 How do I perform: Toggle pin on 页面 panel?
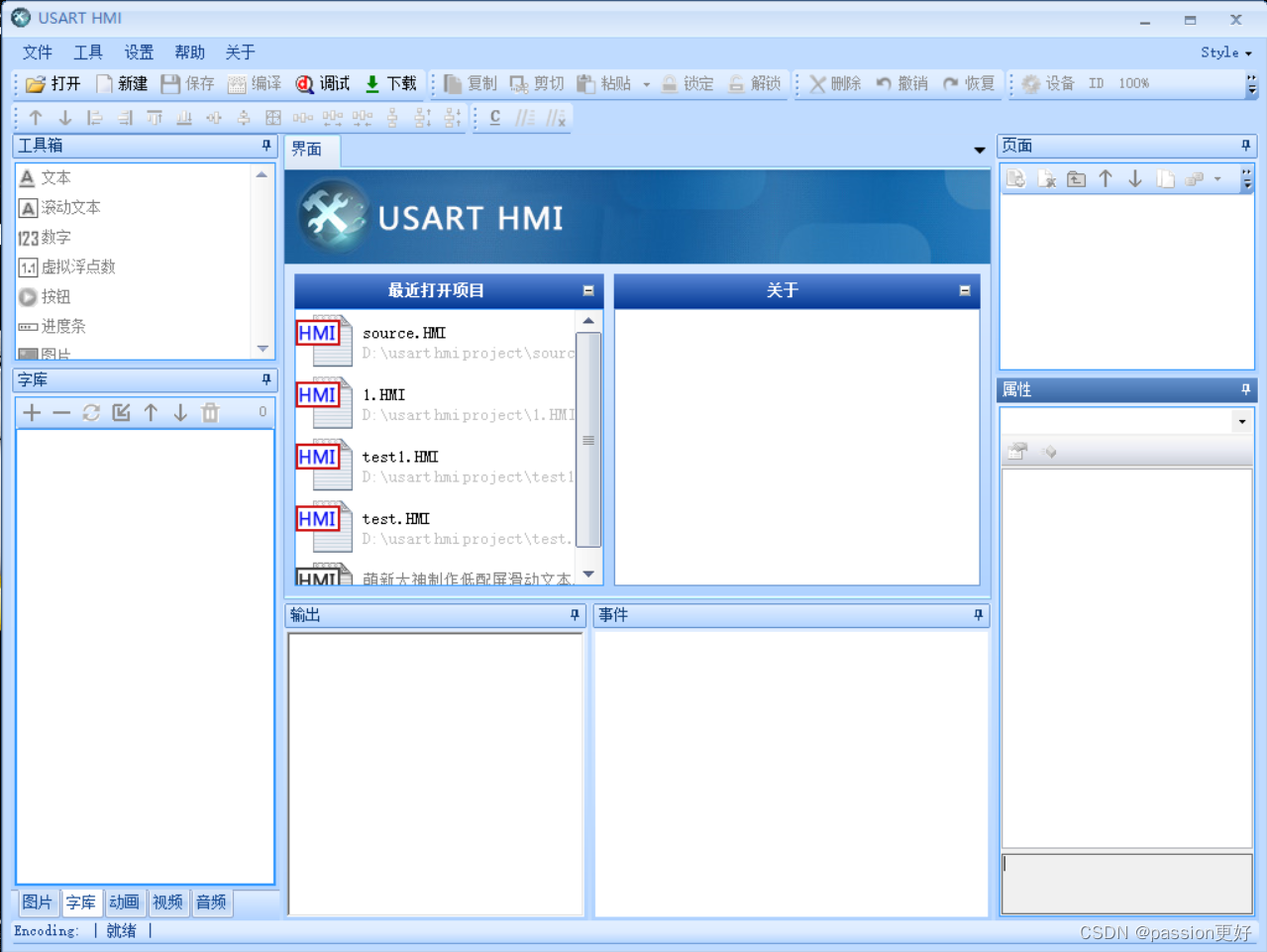click(1246, 146)
